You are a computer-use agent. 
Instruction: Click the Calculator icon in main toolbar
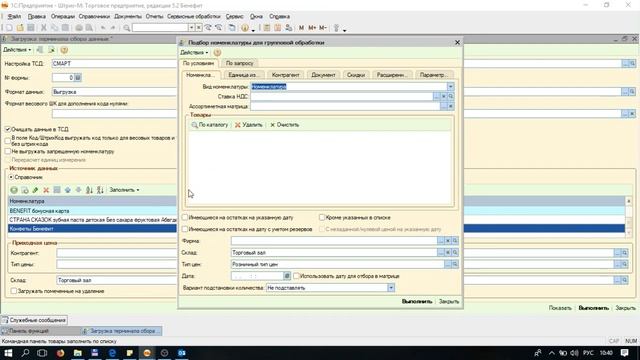(x=267, y=28)
